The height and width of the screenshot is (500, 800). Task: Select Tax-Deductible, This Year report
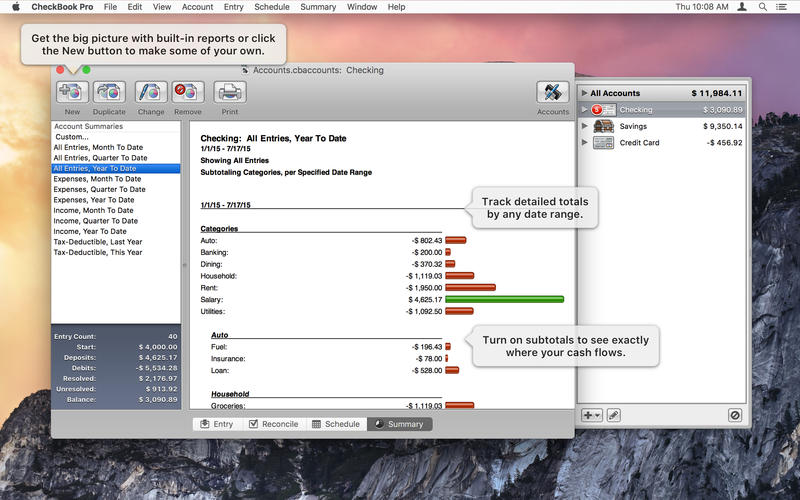[x=116, y=252]
